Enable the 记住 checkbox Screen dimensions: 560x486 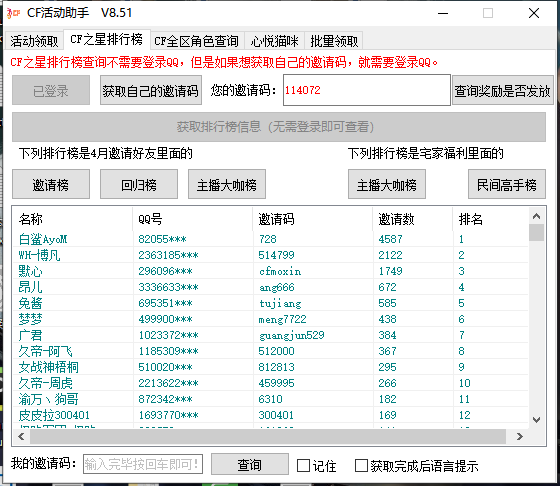304,465
